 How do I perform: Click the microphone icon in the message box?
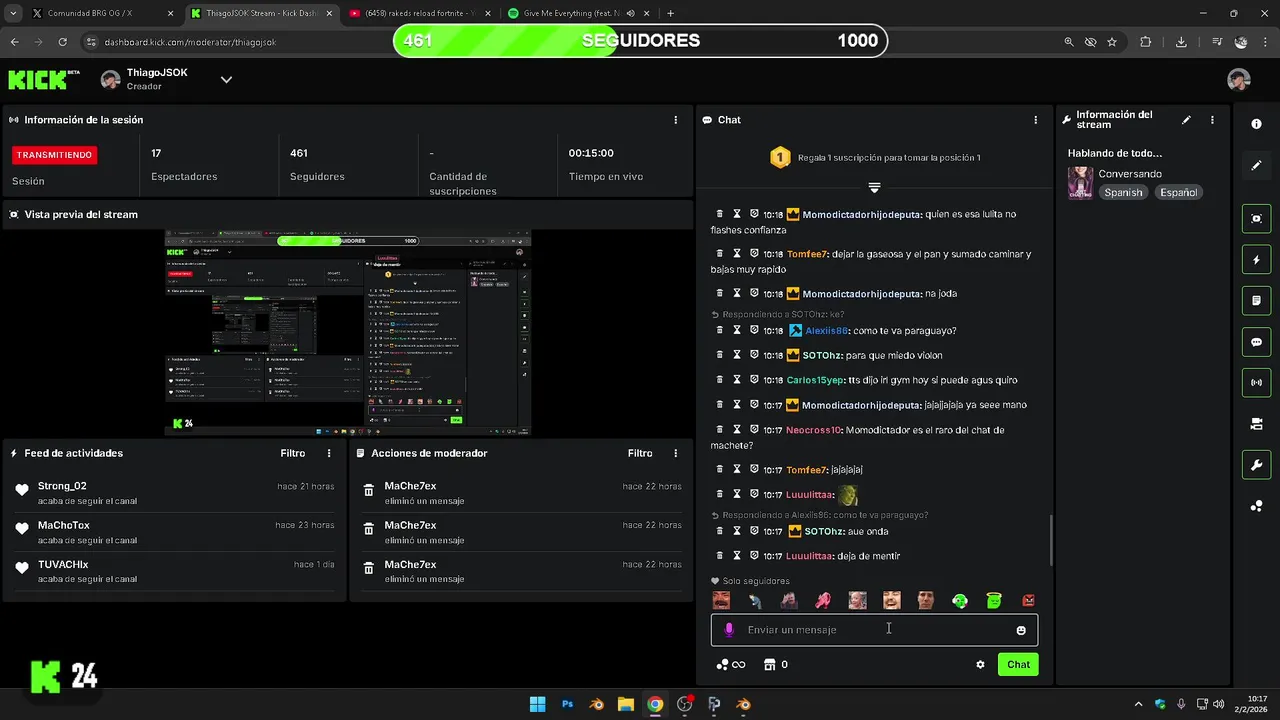pos(729,630)
